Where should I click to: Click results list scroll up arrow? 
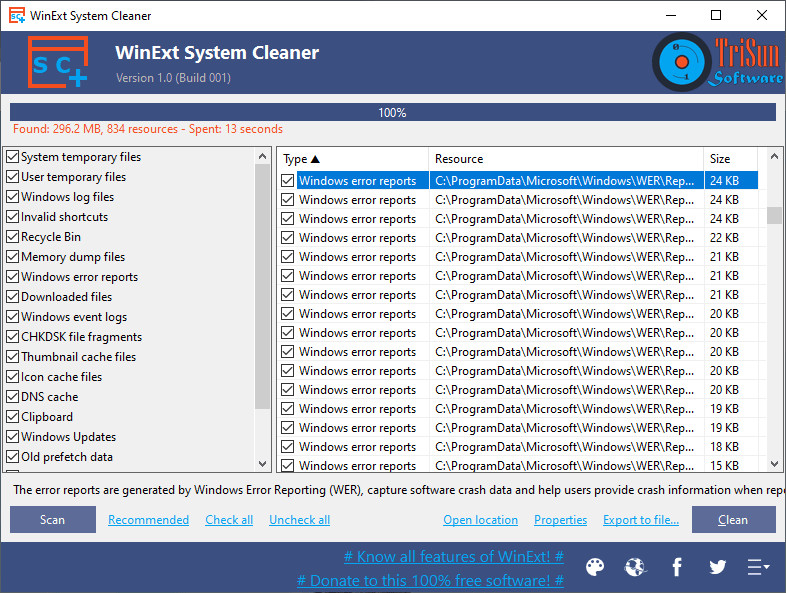tap(774, 156)
